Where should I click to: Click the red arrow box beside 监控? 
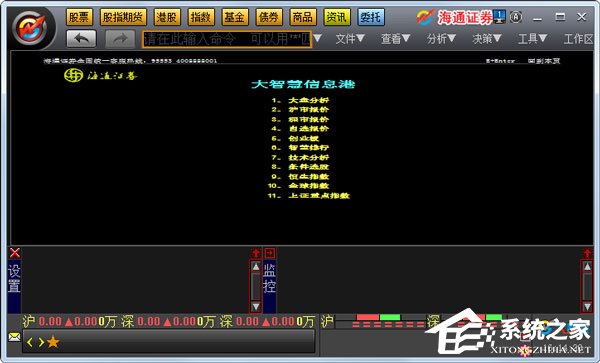(x=270, y=253)
